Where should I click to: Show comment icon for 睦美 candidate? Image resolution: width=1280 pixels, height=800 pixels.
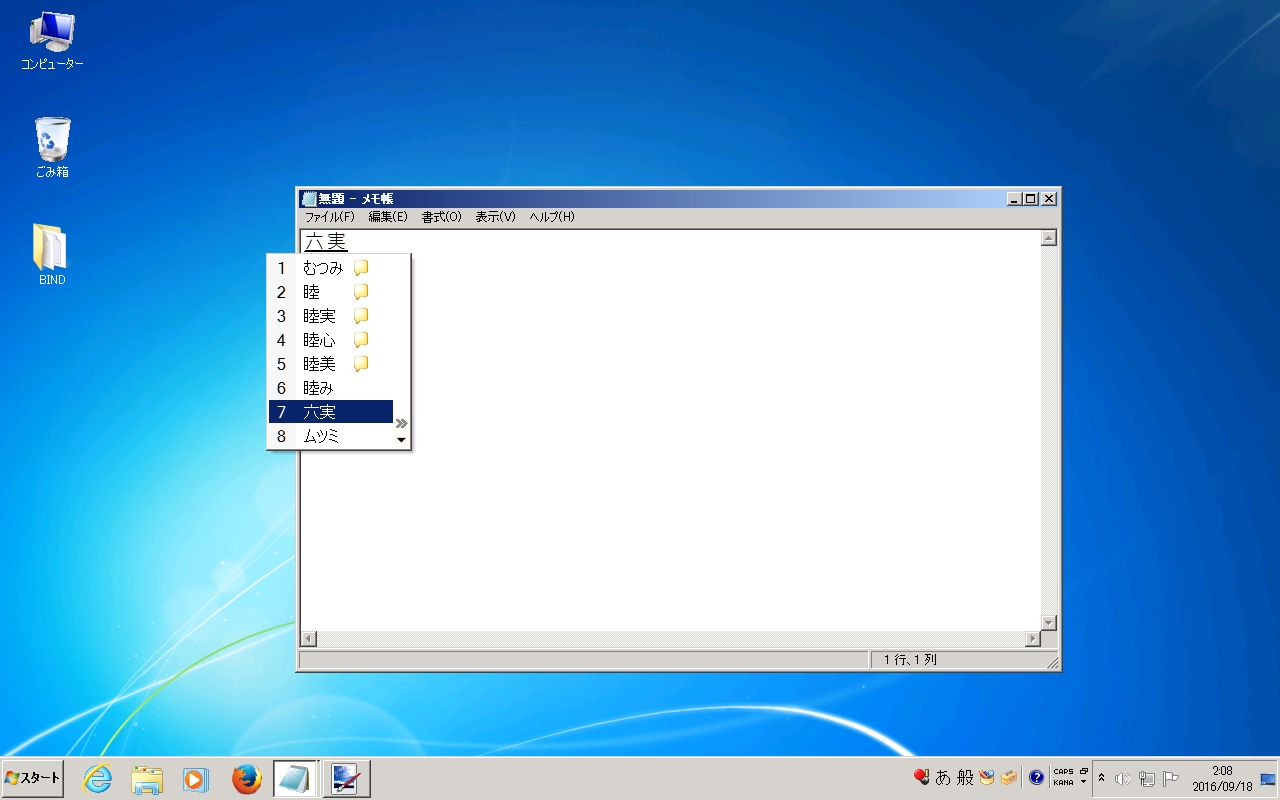[362, 364]
